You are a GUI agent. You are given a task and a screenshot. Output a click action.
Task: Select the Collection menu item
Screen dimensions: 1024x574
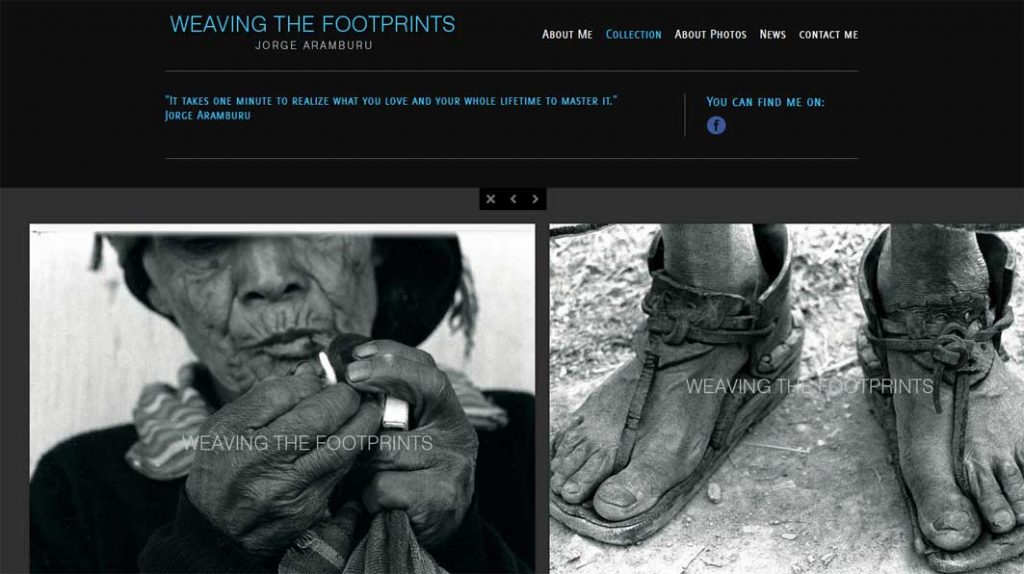click(633, 35)
